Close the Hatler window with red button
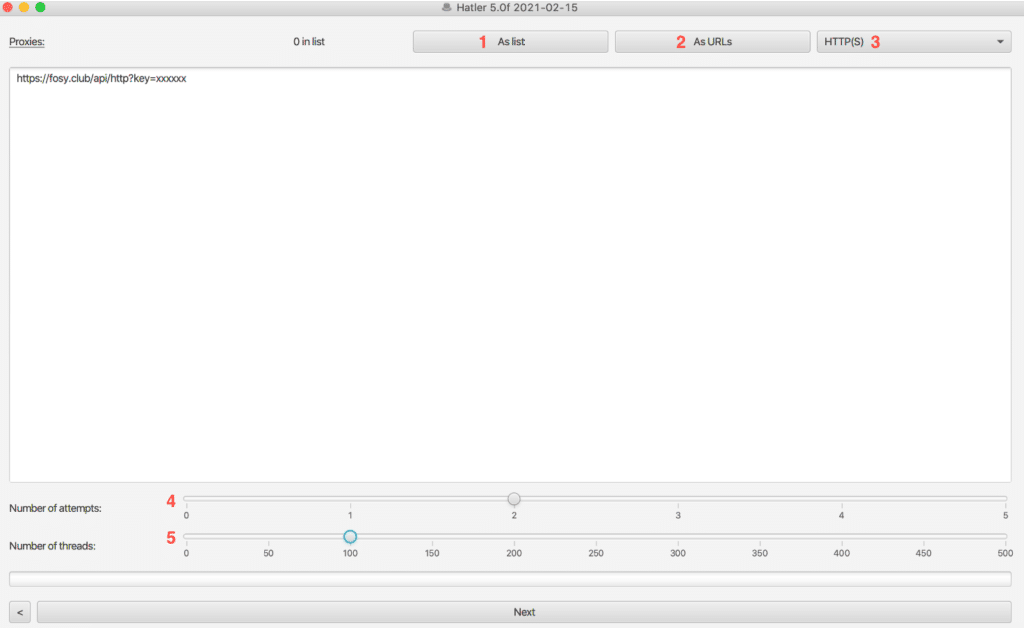 (8, 7)
